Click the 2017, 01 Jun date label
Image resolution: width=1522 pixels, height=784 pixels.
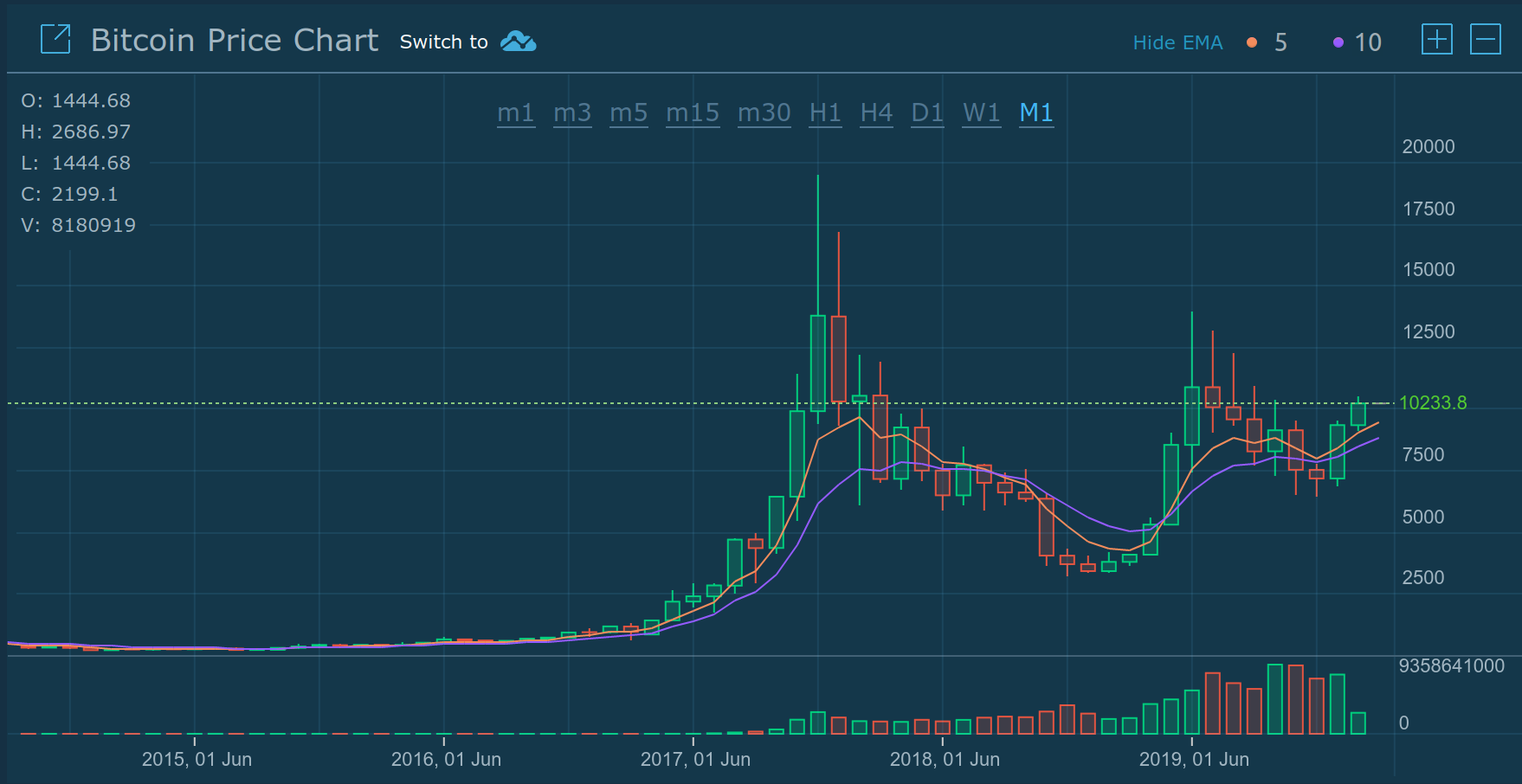[695, 759]
